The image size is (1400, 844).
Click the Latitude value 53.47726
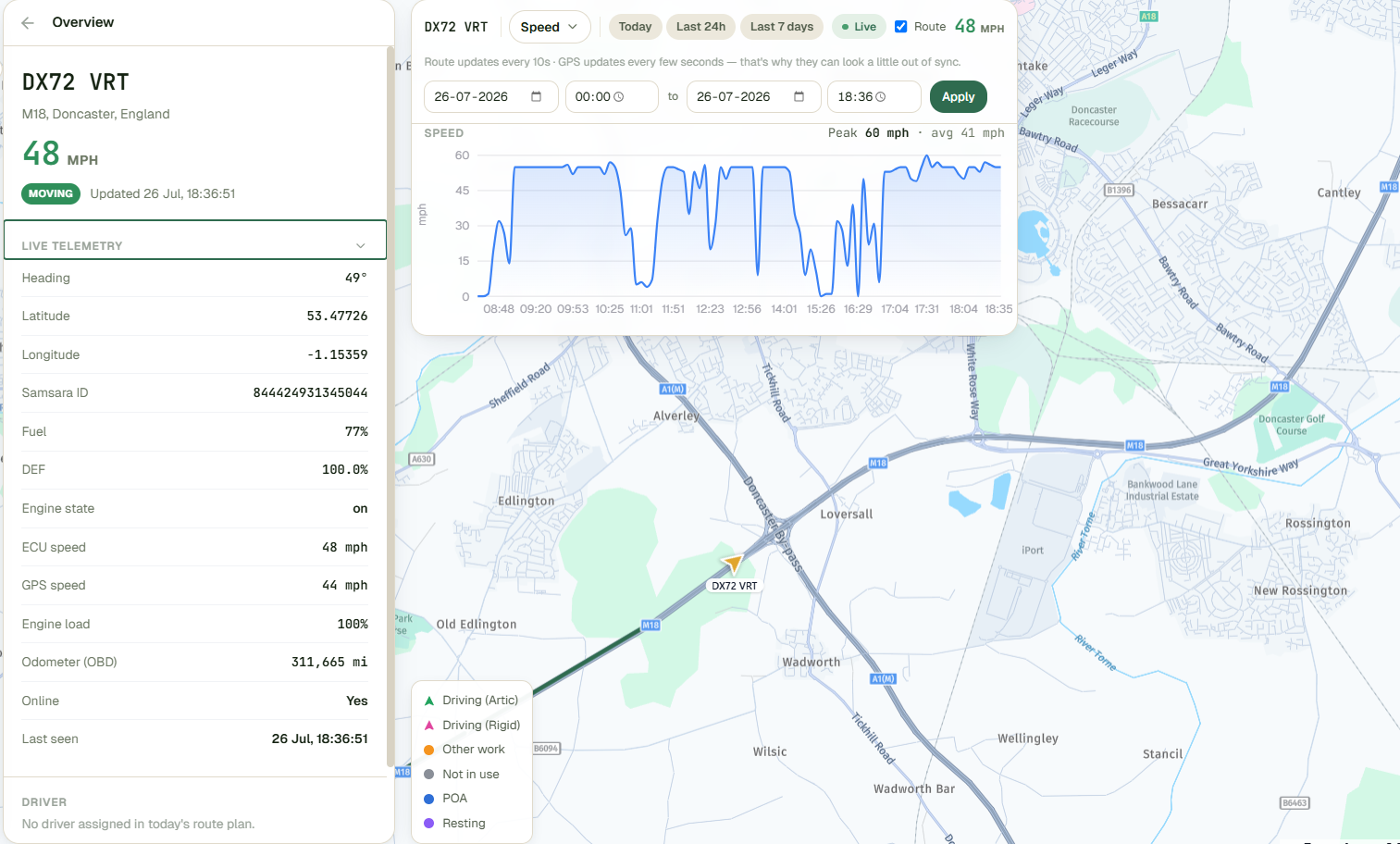click(x=337, y=316)
